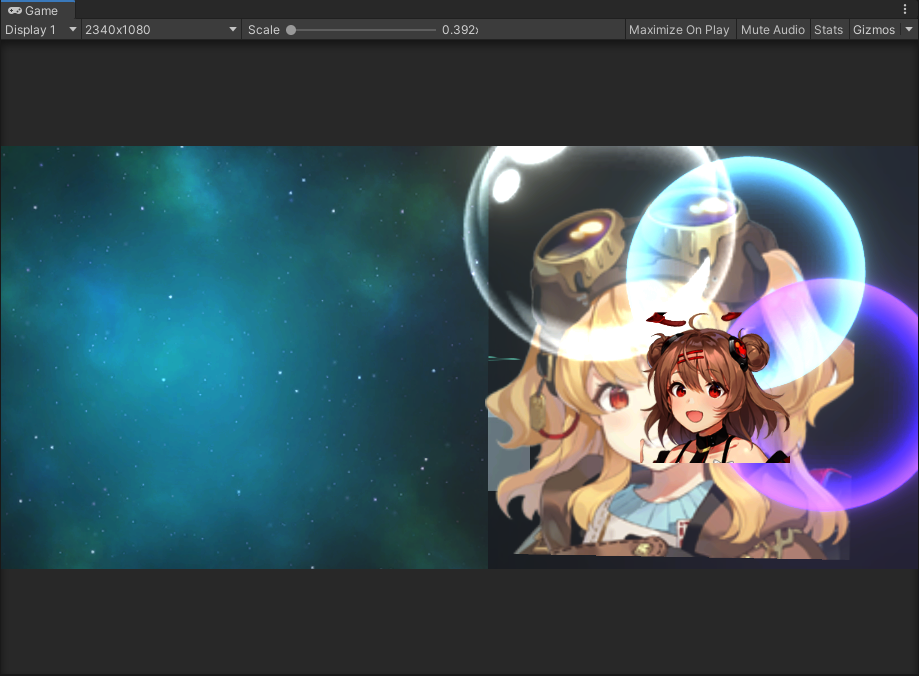Screen dimensions: 919x676
Task: Open the Game panel three-dot options menu
Action: pos(906,9)
